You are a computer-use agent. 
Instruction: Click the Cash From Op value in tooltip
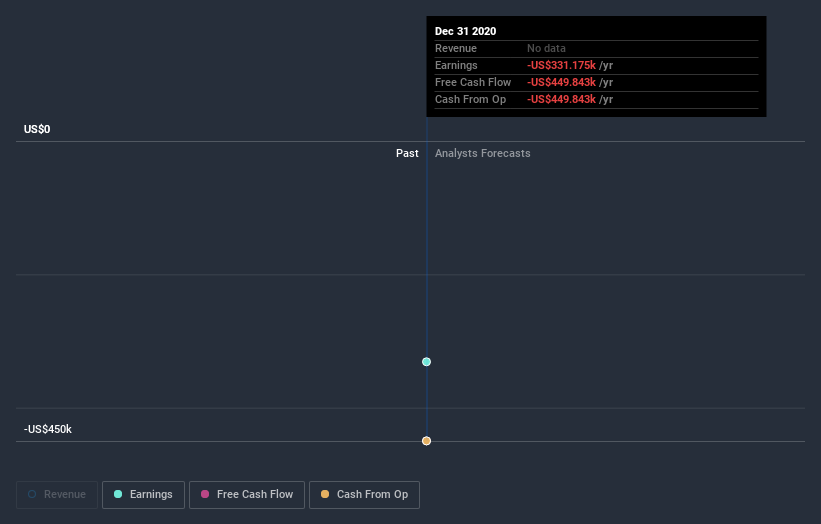point(561,99)
